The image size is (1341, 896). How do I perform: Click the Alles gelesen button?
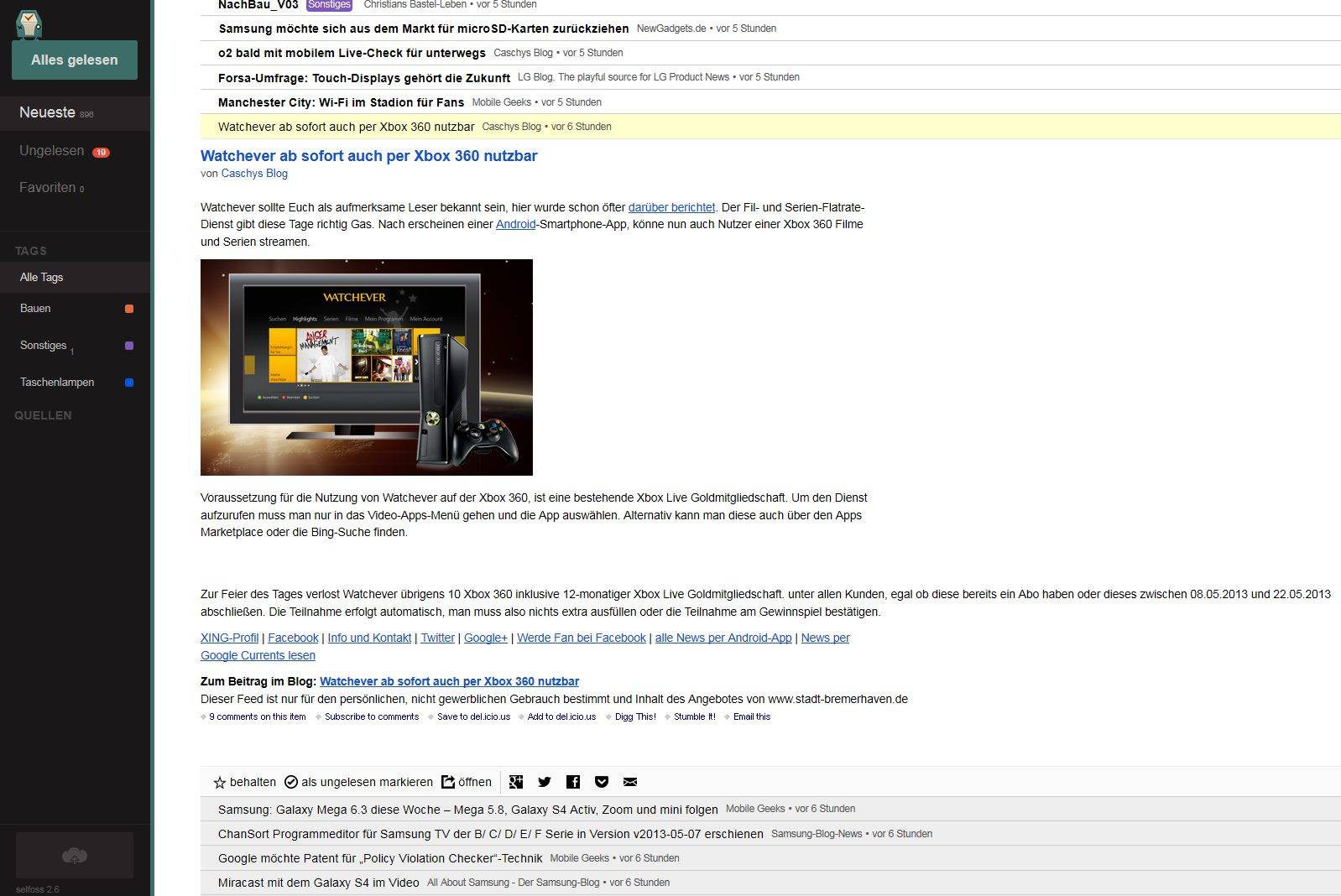(x=75, y=60)
